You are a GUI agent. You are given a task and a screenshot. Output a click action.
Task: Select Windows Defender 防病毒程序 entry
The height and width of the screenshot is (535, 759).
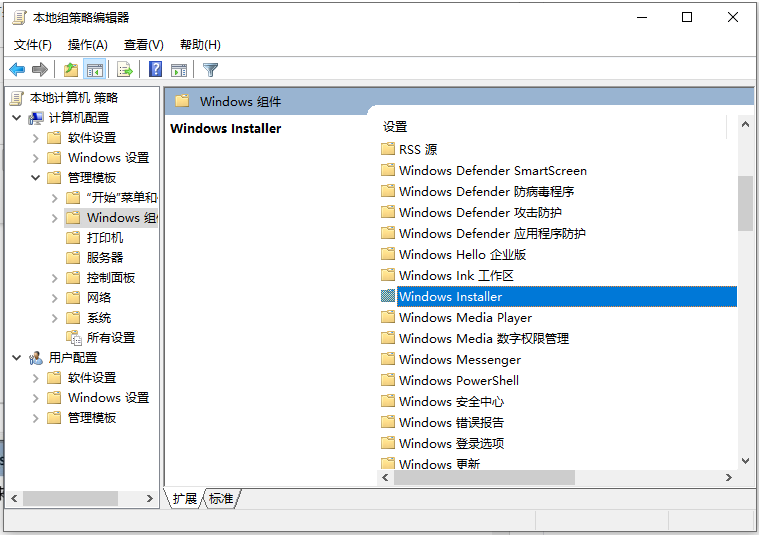click(486, 192)
